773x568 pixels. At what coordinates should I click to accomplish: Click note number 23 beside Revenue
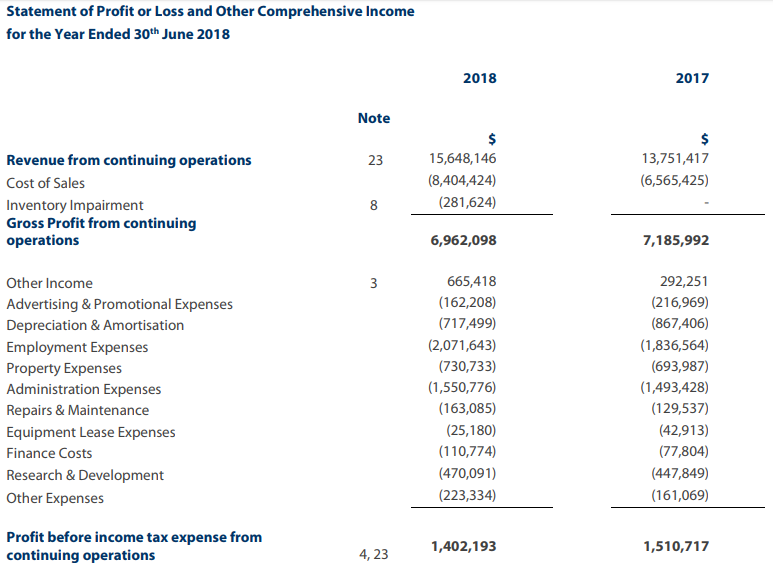(x=375, y=161)
